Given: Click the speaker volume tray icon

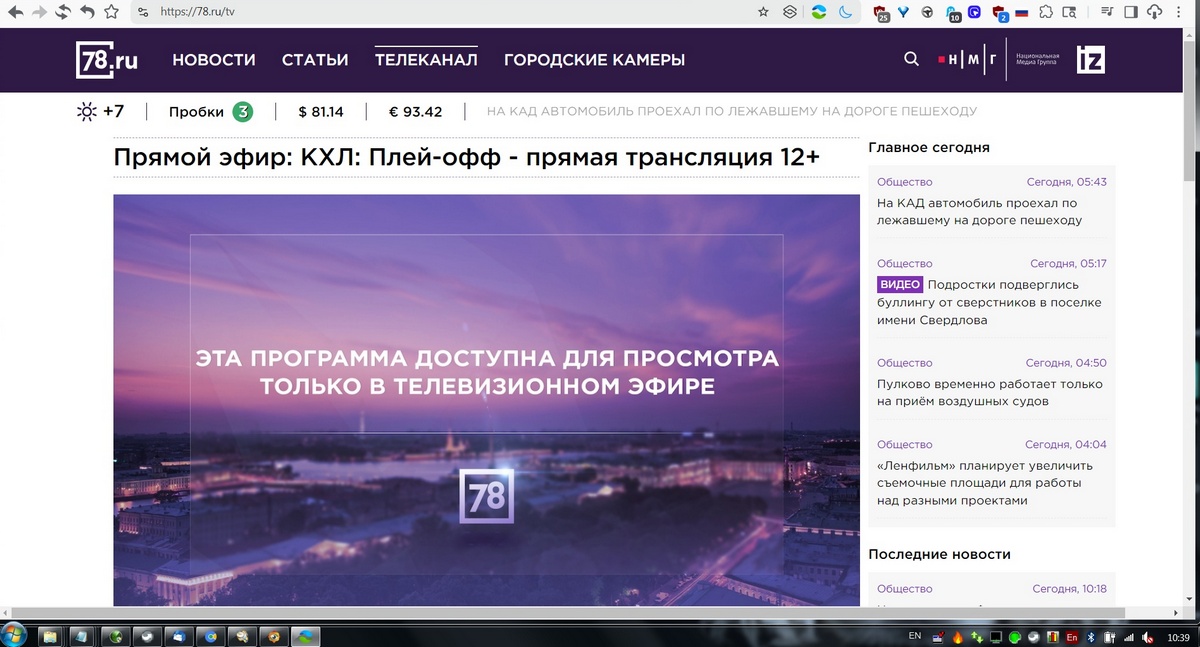Looking at the screenshot, I should [1146, 637].
